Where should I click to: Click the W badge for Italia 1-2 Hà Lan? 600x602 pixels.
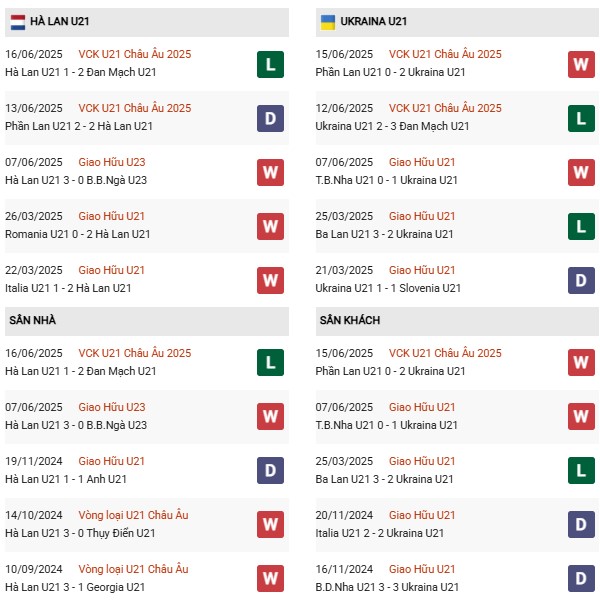(x=270, y=281)
